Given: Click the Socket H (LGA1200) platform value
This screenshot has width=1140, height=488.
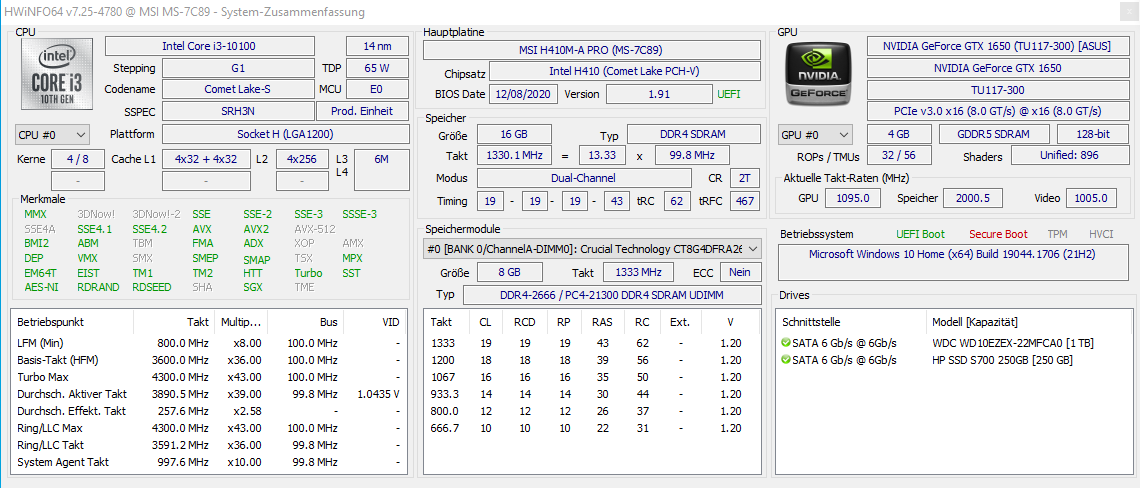Looking at the screenshot, I should pos(285,134).
